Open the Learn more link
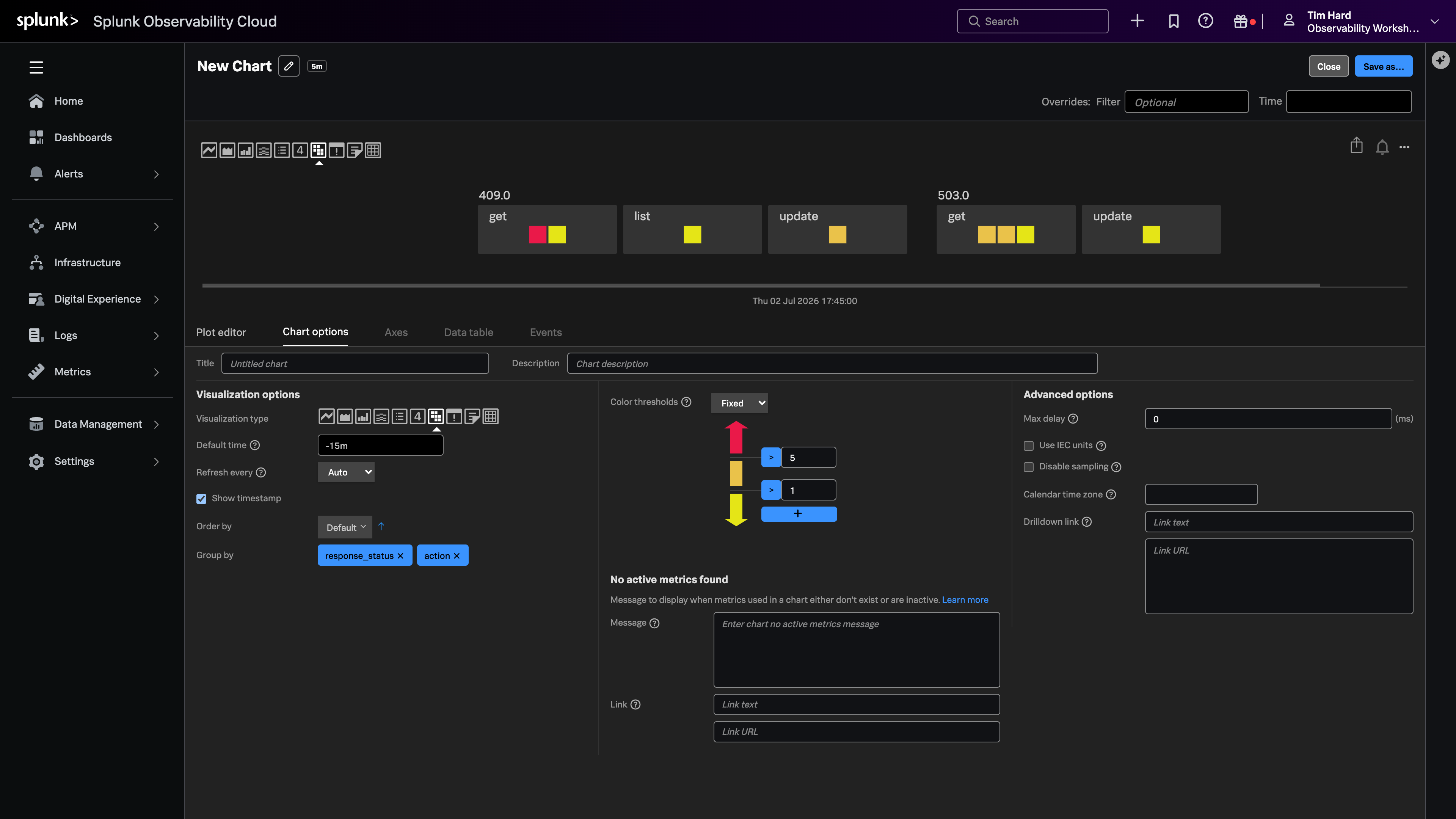This screenshot has height=819, width=1456. [x=965, y=600]
